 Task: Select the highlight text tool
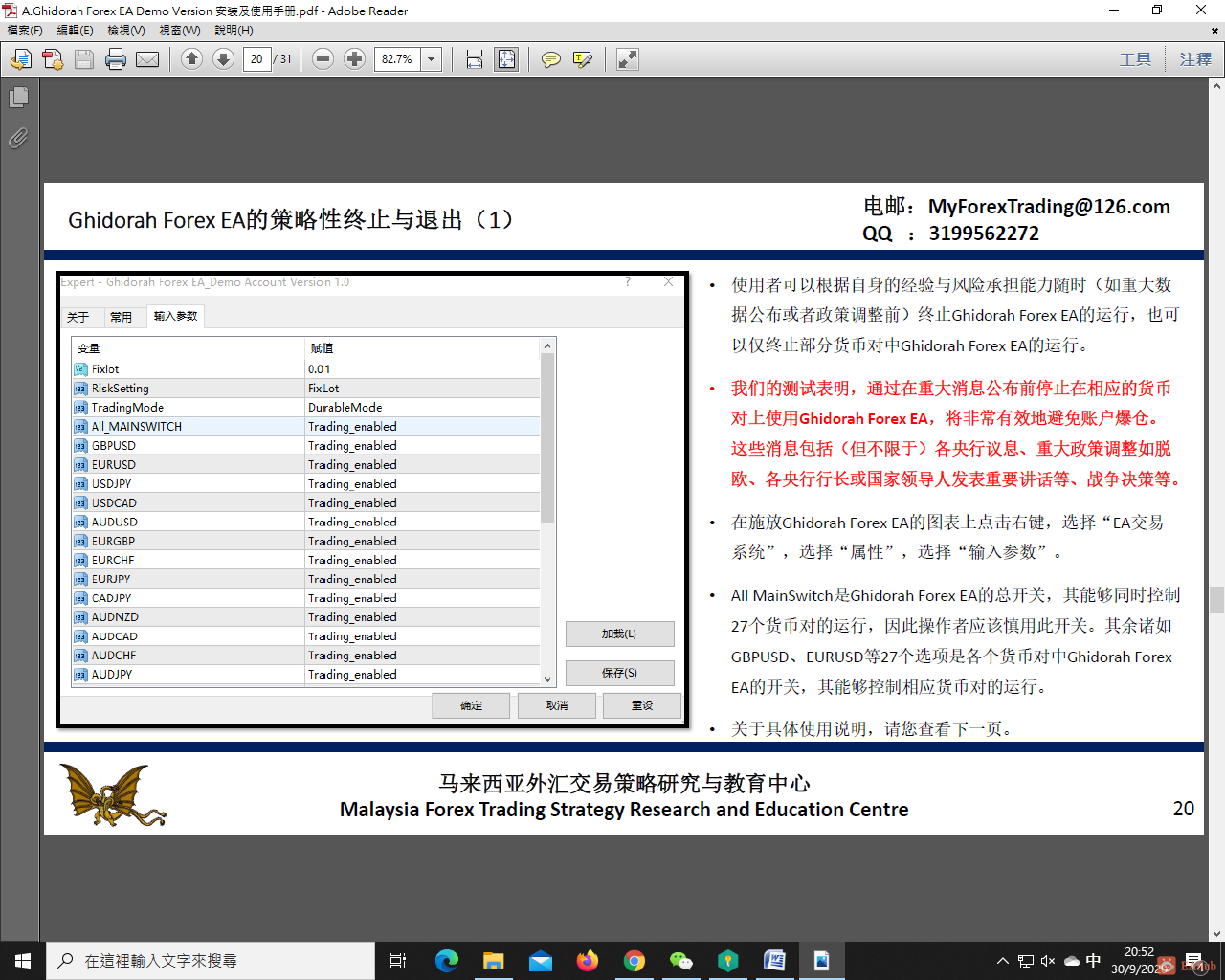tap(582, 59)
